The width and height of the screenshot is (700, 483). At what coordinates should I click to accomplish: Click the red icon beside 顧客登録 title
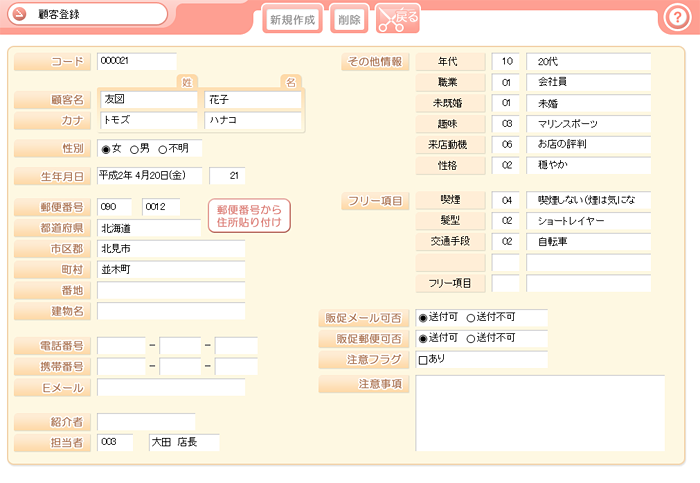19,14
